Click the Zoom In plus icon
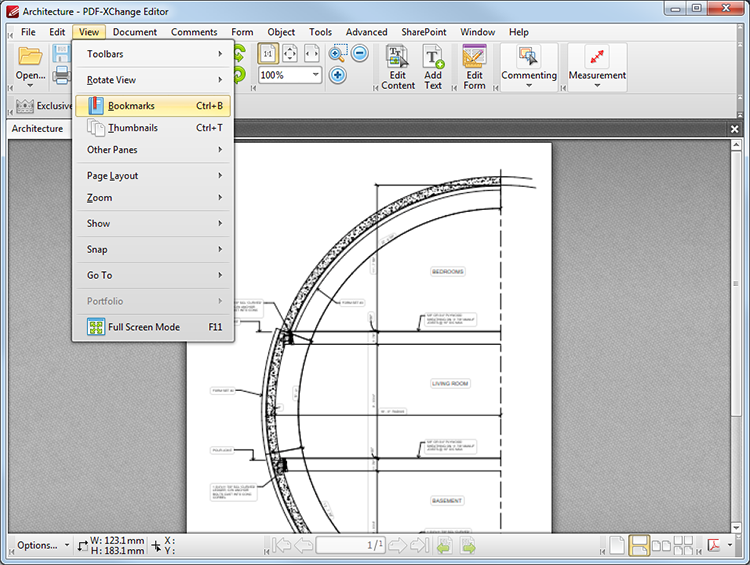The width and height of the screenshot is (750, 565). pyautogui.click(x=338, y=75)
